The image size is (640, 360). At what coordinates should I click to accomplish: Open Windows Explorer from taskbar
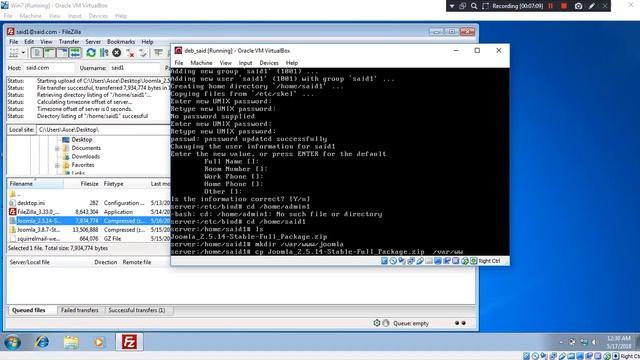pos(71,342)
